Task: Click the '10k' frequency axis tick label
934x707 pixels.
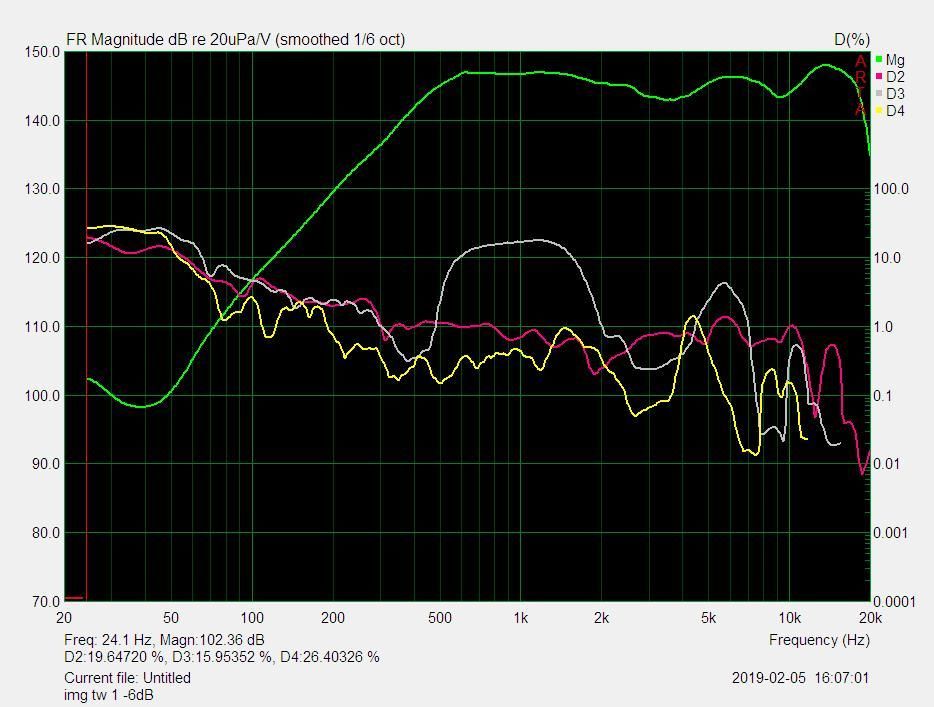Action: click(789, 618)
